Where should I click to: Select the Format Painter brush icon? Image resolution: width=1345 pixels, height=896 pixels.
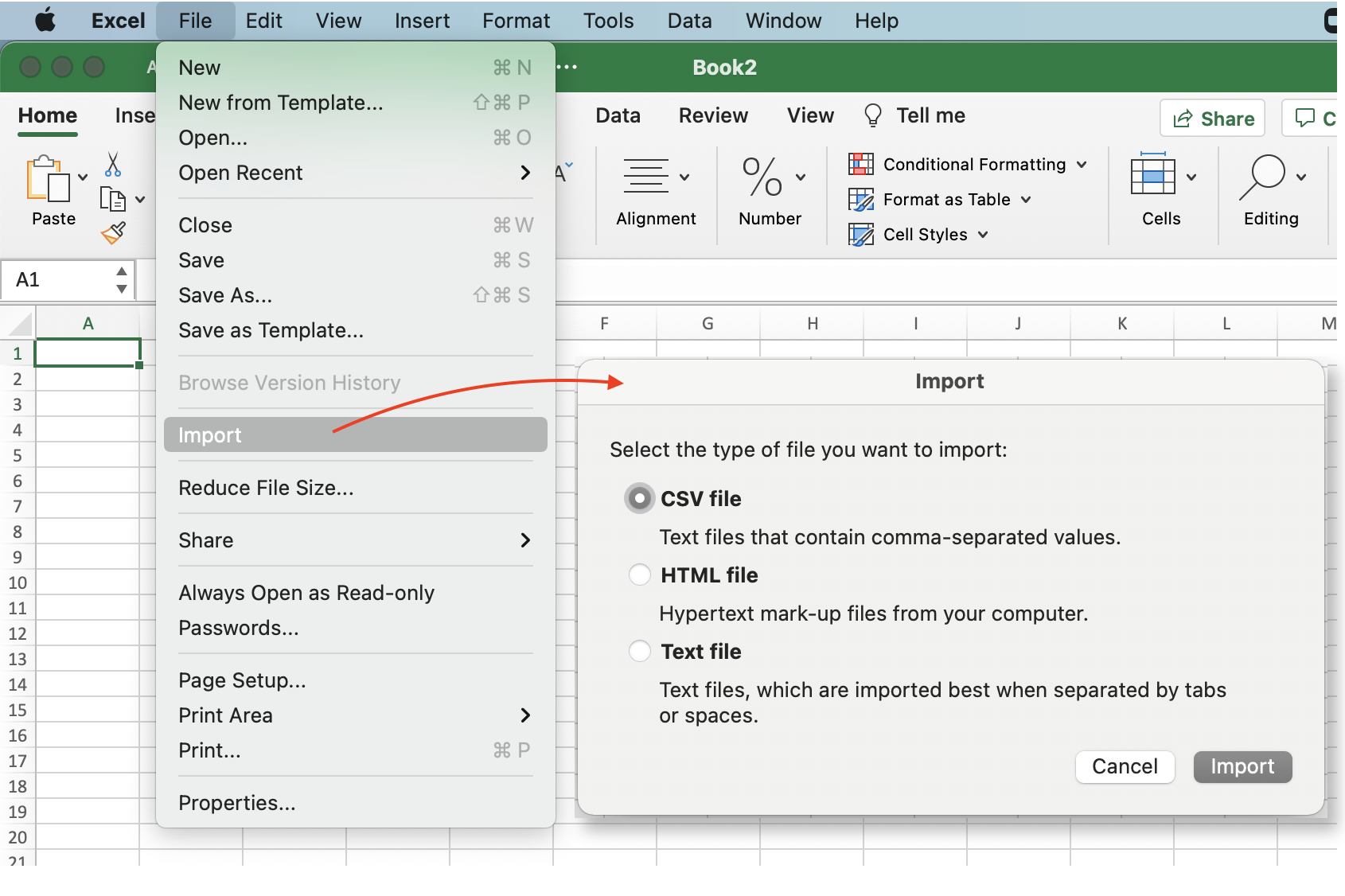coord(114,232)
